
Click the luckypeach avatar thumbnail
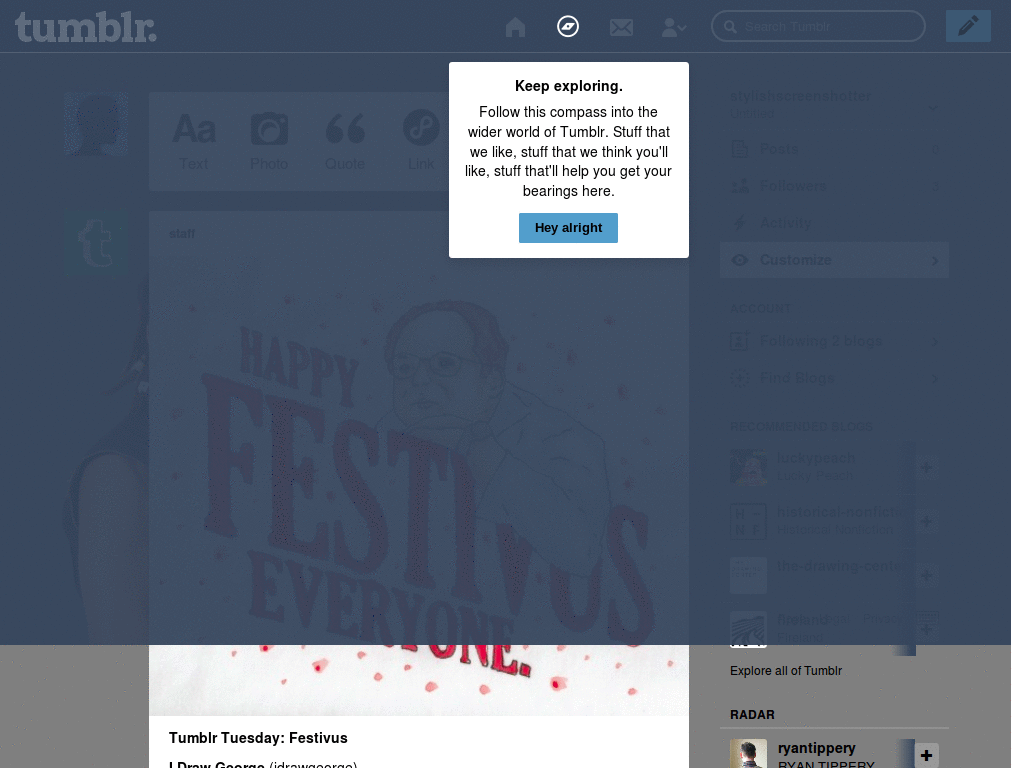[748, 467]
